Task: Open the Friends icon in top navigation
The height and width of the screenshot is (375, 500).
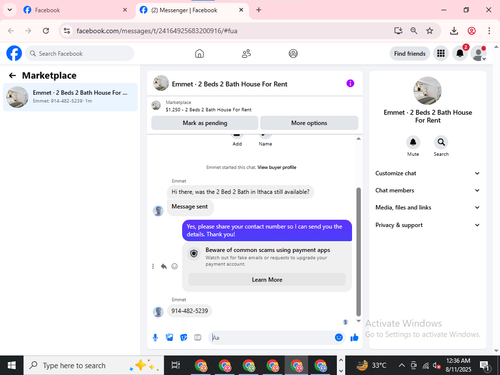Action: [246, 53]
